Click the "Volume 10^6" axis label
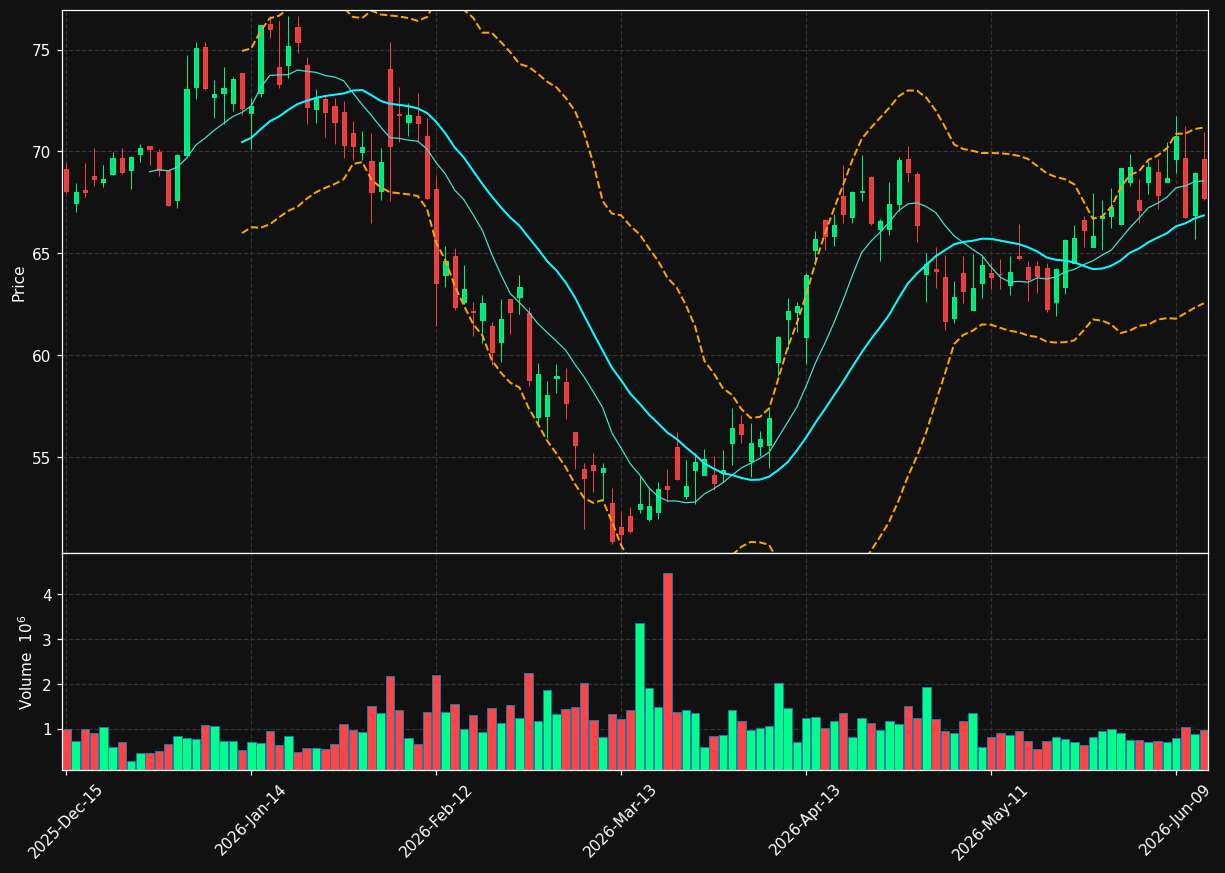 point(24,662)
